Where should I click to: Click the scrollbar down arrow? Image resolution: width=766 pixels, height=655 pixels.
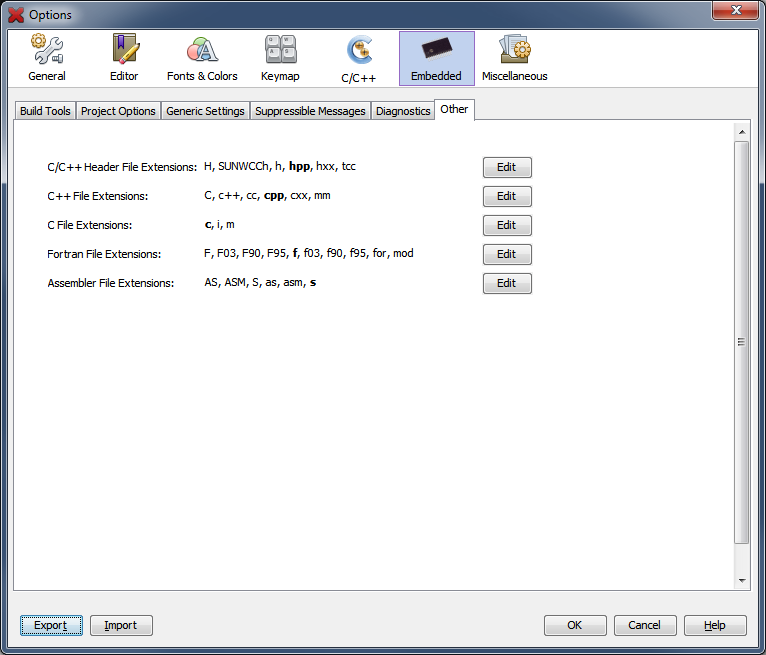click(x=742, y=581)
